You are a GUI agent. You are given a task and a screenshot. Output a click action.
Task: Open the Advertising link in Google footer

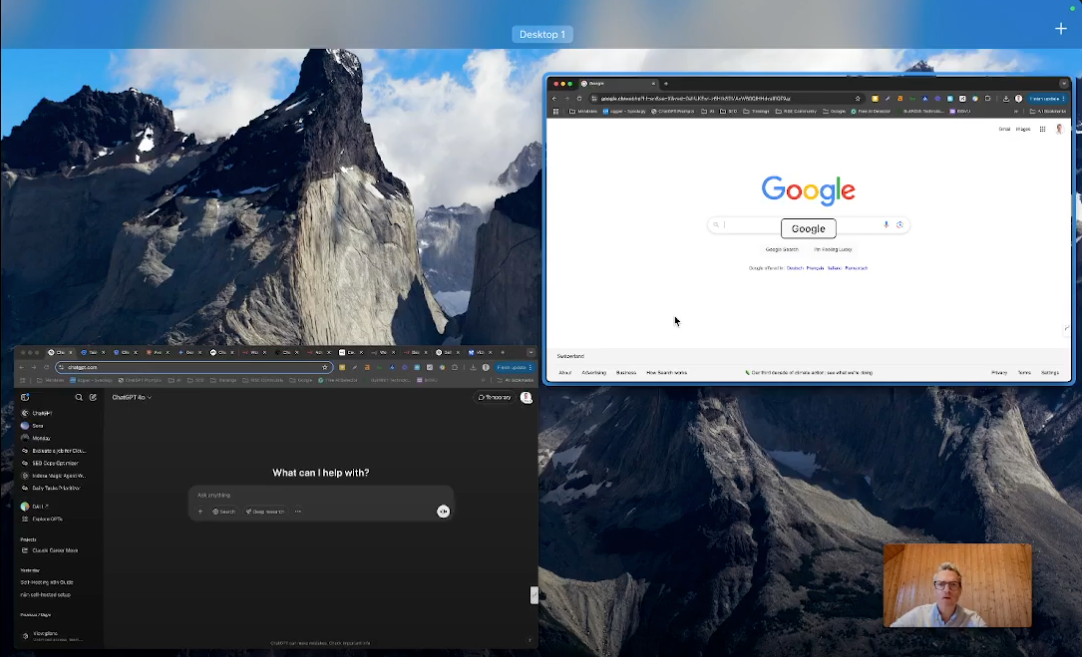pos(593,373)
